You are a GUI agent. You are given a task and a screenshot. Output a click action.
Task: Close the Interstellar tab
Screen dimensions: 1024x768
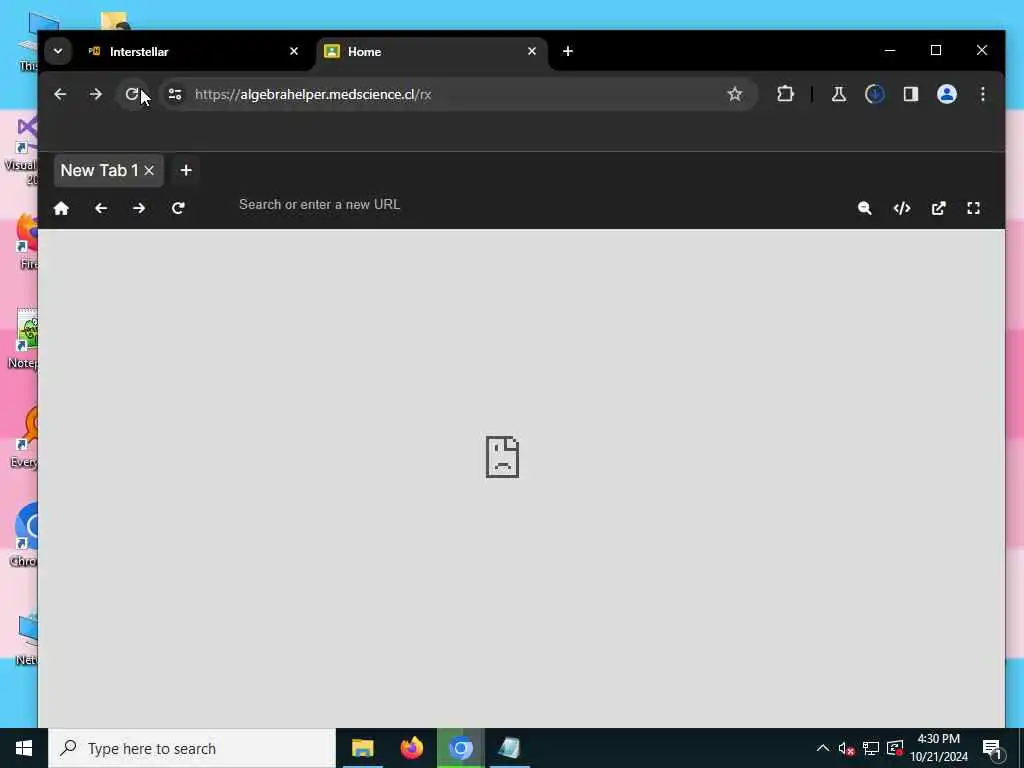(294, 51)
